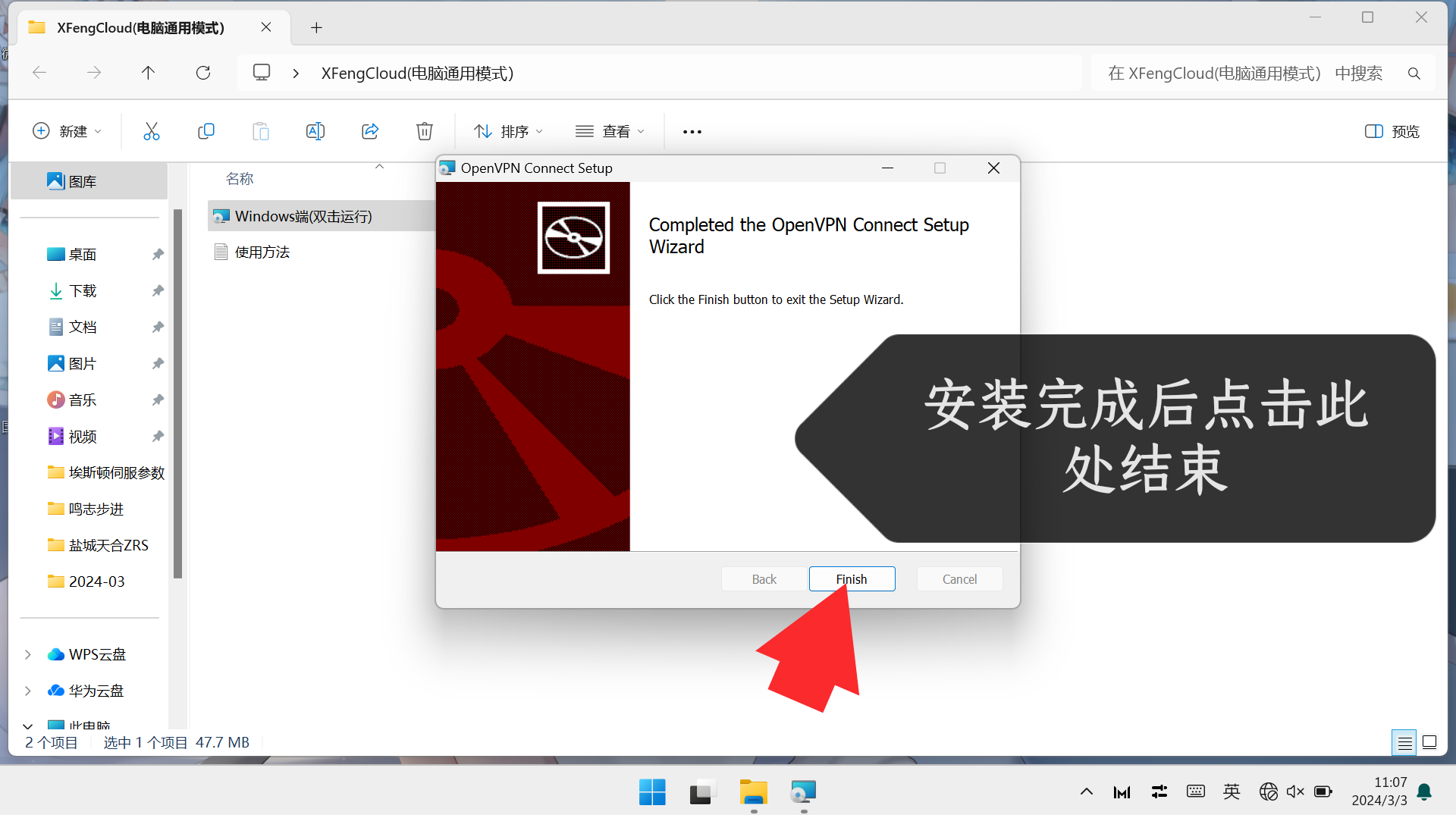1456x815 pixels.
Task: Expand the WPS云盘 tree node
Action: pos(28,654)
